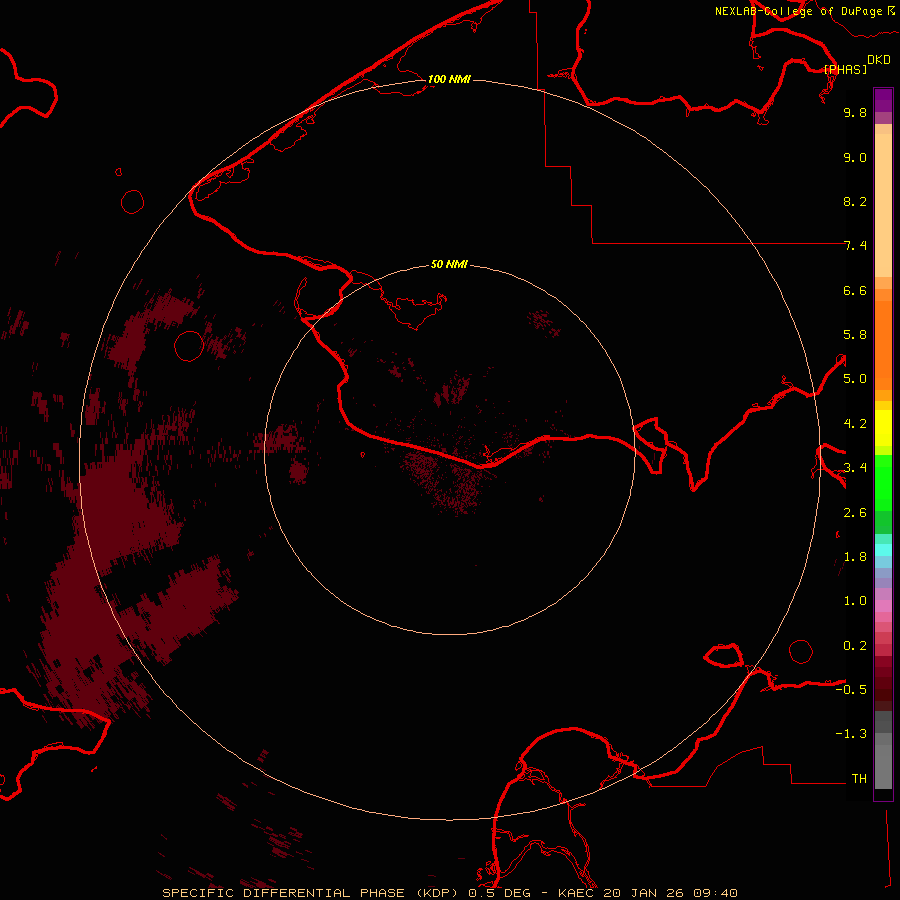Click the cyan swatch near 1.8 on scale

coord(883,549)
